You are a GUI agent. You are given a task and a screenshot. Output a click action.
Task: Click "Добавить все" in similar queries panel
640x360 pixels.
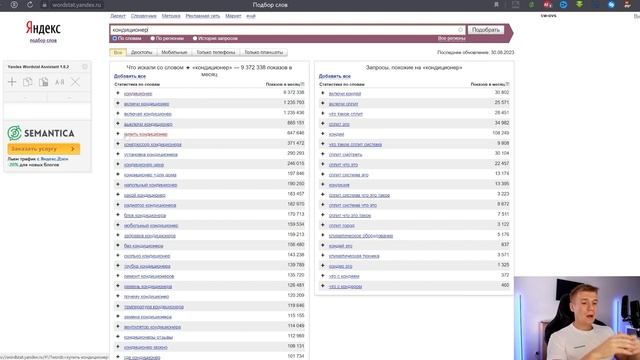(x=335, y=76)
